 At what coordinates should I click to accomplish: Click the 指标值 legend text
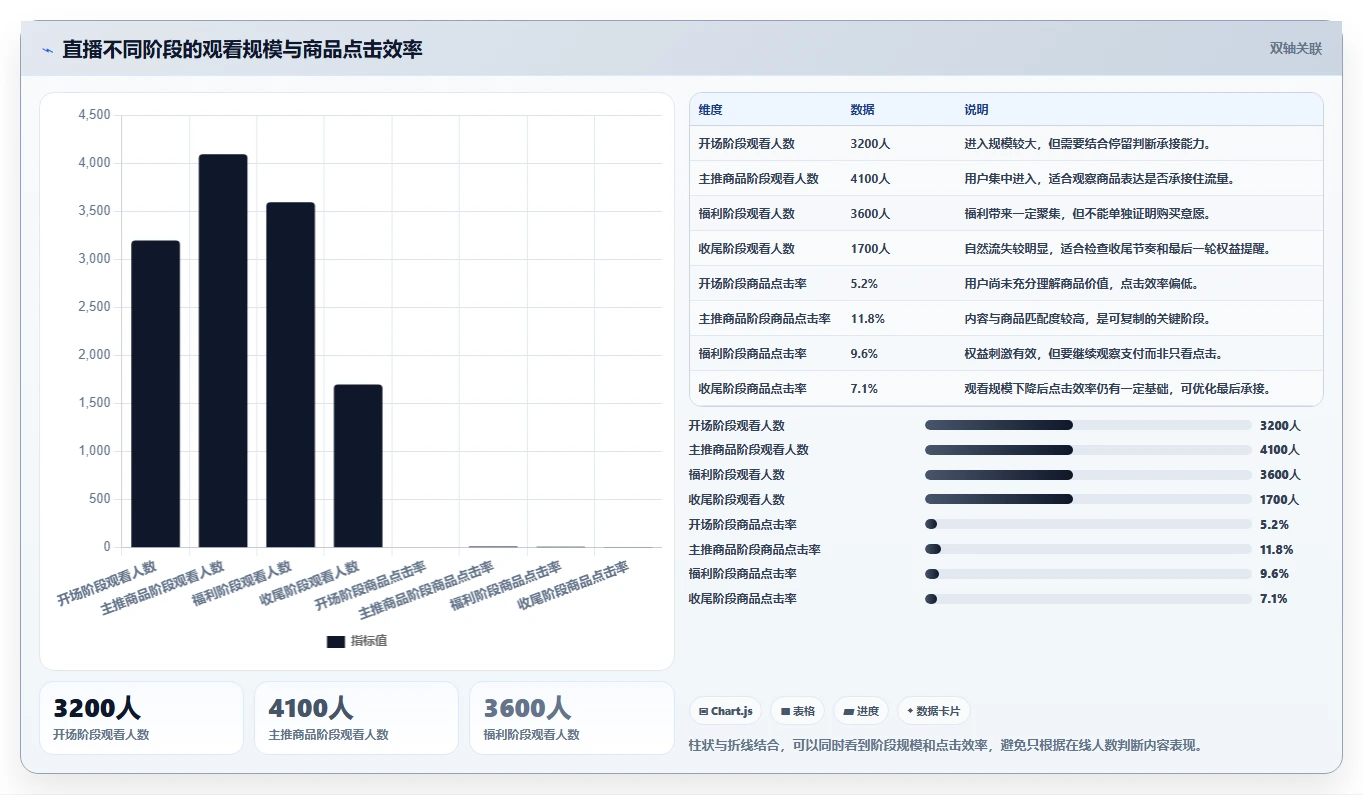click(369, 641)
